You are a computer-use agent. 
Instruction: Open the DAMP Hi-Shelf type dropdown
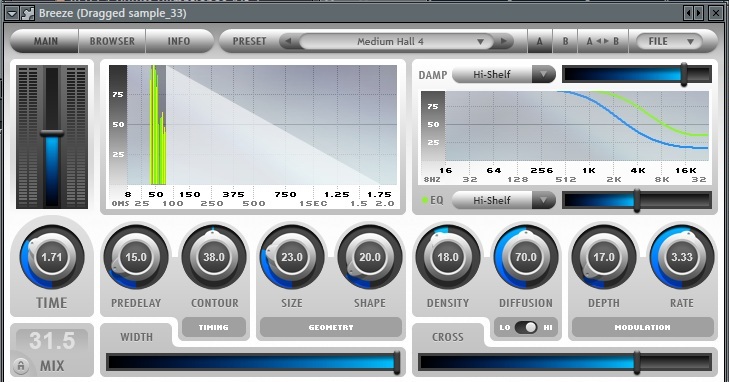pyautogui.click(x=504, y=74)
